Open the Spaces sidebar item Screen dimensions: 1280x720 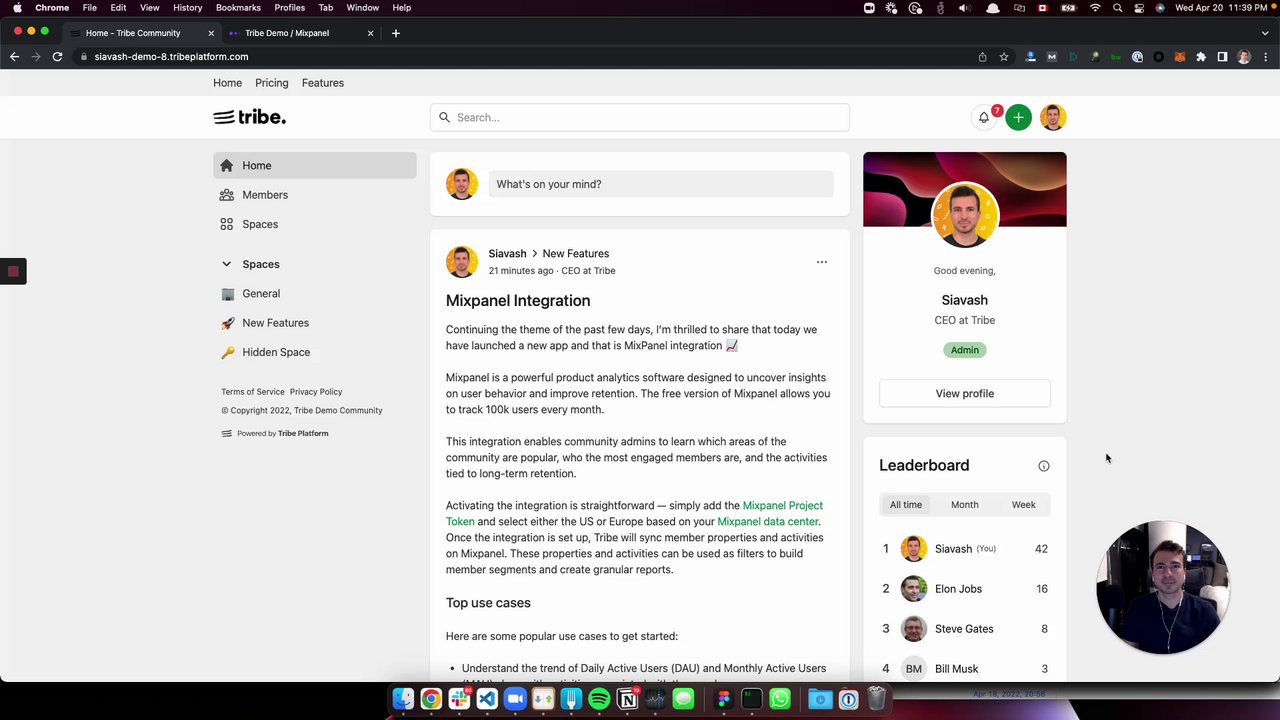click(315, 224)
